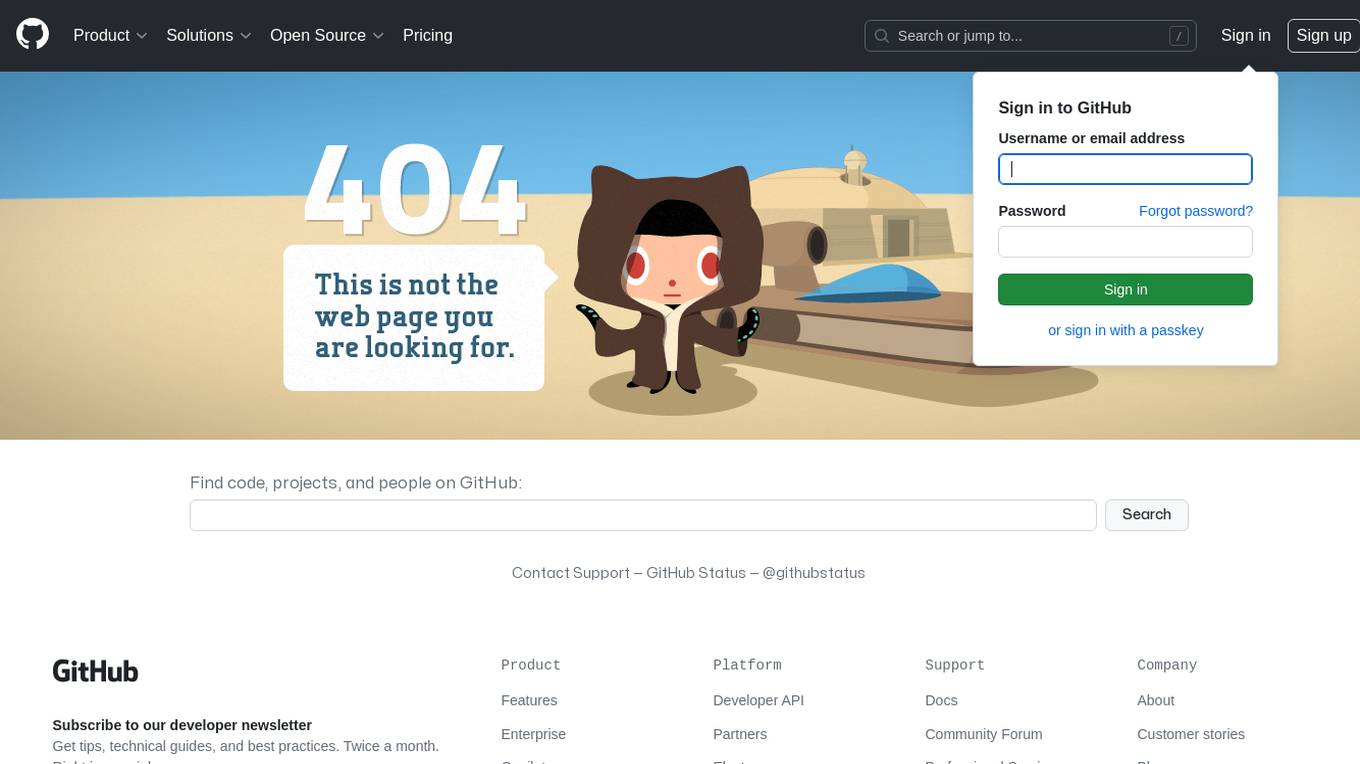Open Developer API footer link
Screen dimensions: 1360x764
(758, 700)
